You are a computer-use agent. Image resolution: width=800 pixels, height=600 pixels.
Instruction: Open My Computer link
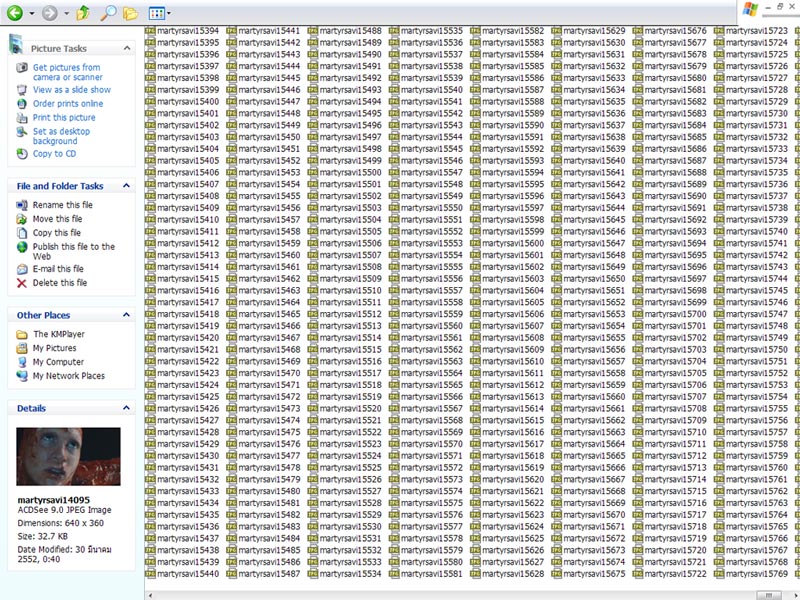coord(58,361)
